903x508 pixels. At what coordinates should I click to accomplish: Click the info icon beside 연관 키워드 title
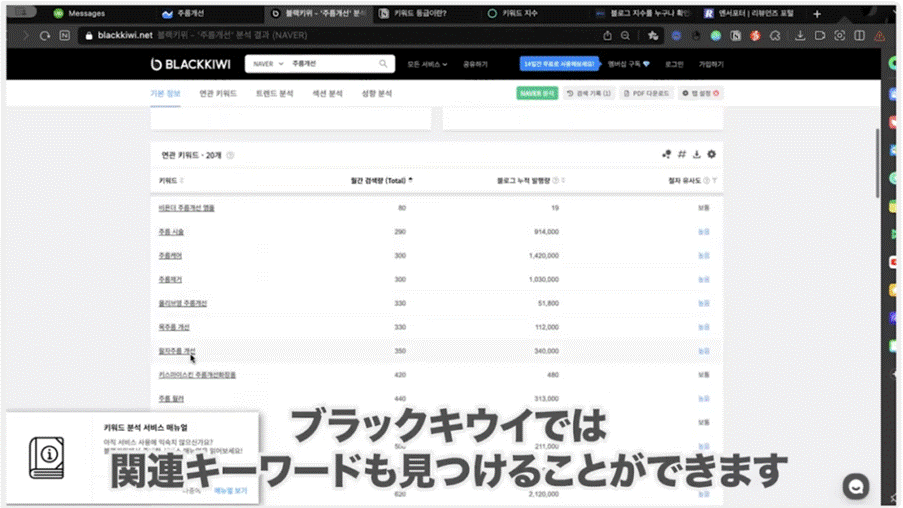(x=230, y=155)
